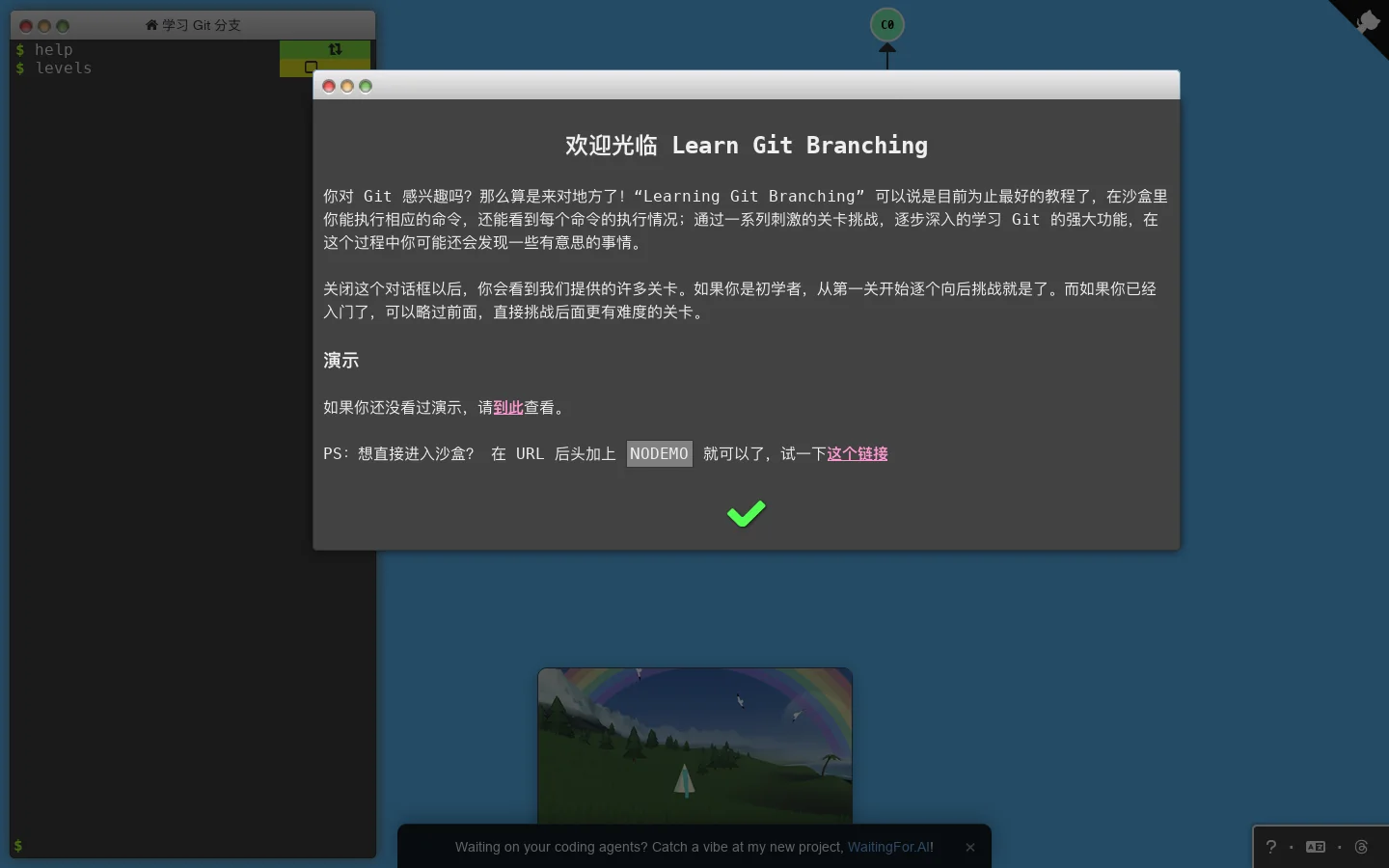Click the "levels" command line in terminal
The image size is (1389, 868).
tap(64, 68)
